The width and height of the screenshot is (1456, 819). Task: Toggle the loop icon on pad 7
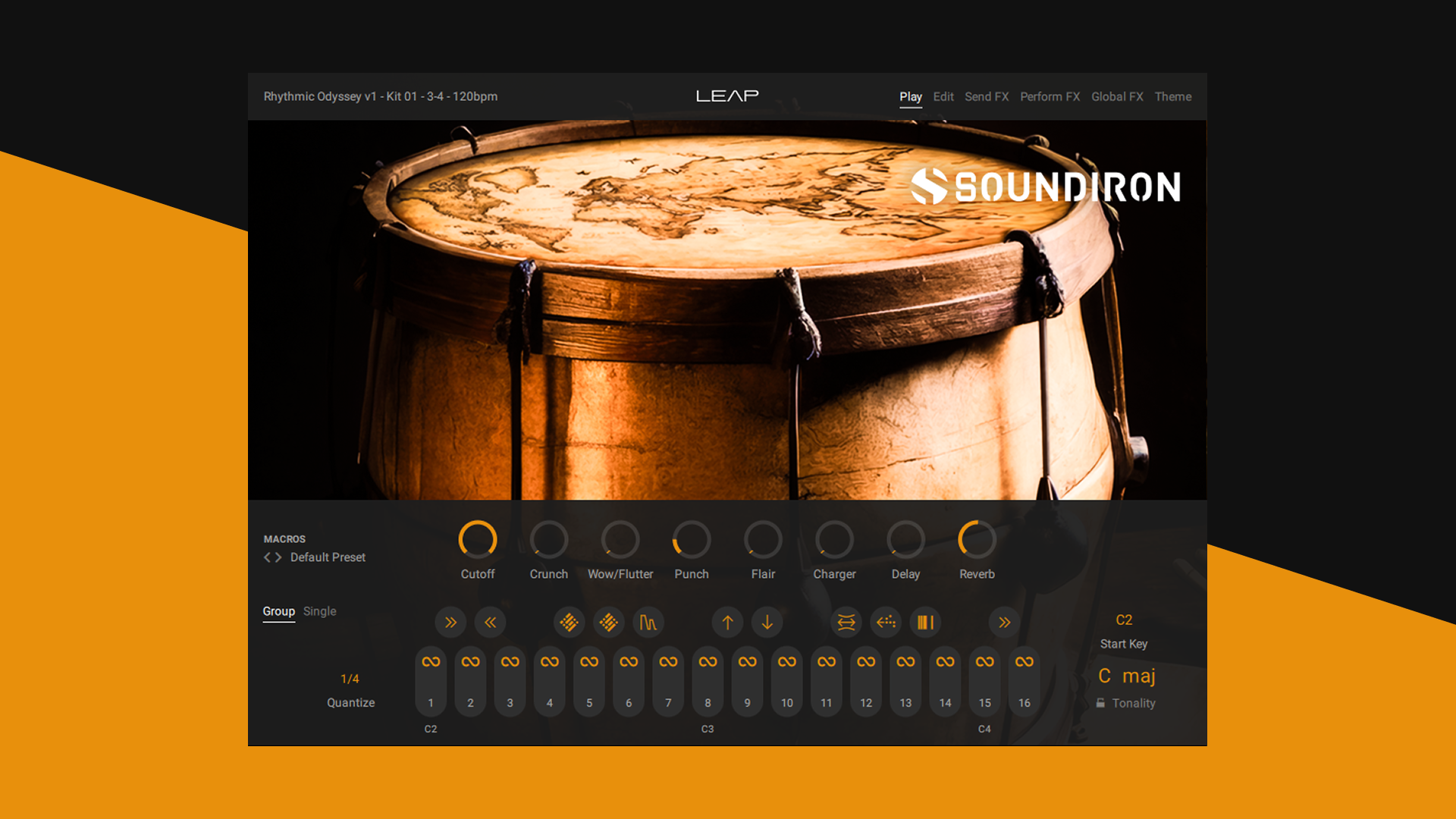pyautogui.click(x=668, y=662)
